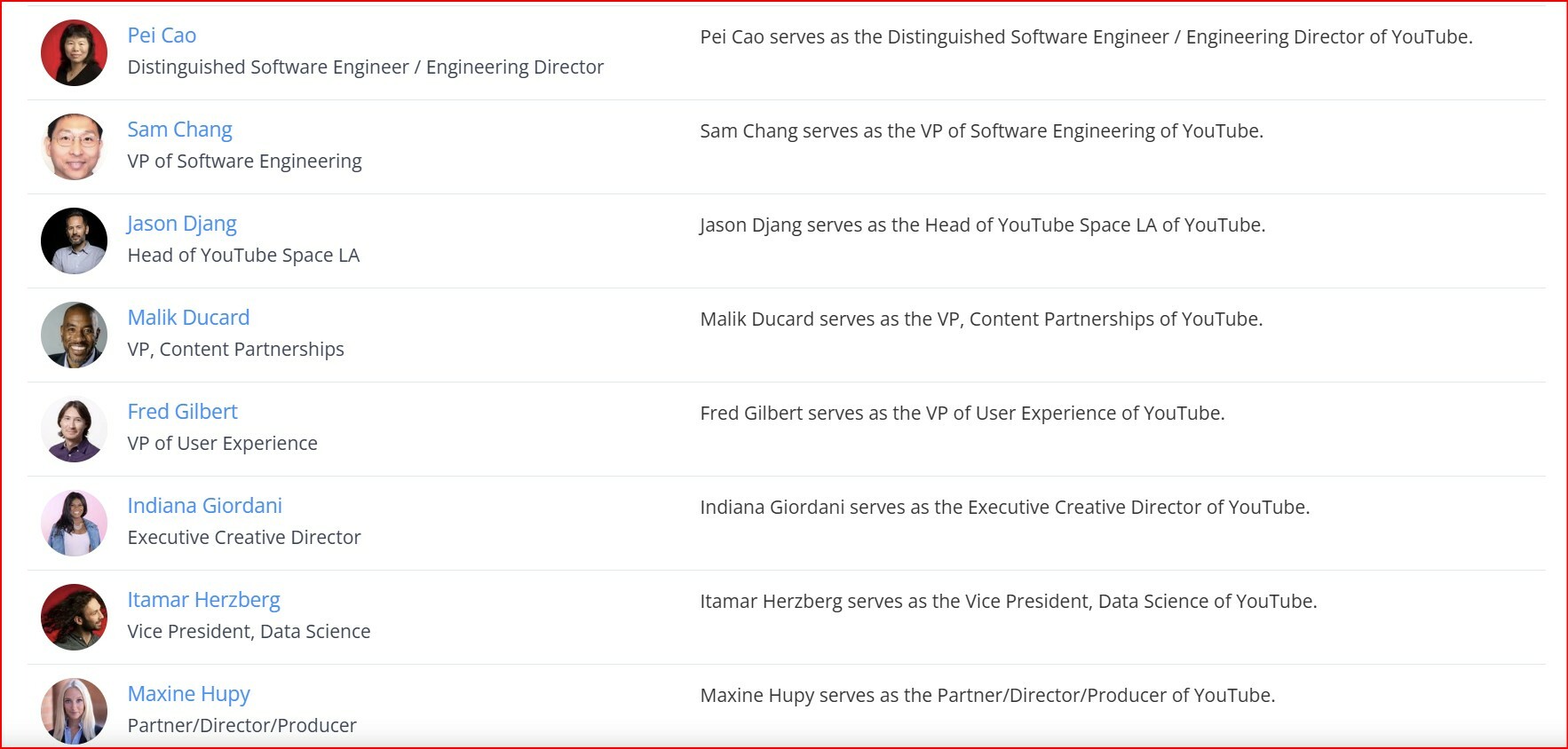The width and height of the screenshot is (1568, 749).
Task: Click the bio sentence 'Maxine Hupy serves as the Partner…'
Action: point(988,696)
